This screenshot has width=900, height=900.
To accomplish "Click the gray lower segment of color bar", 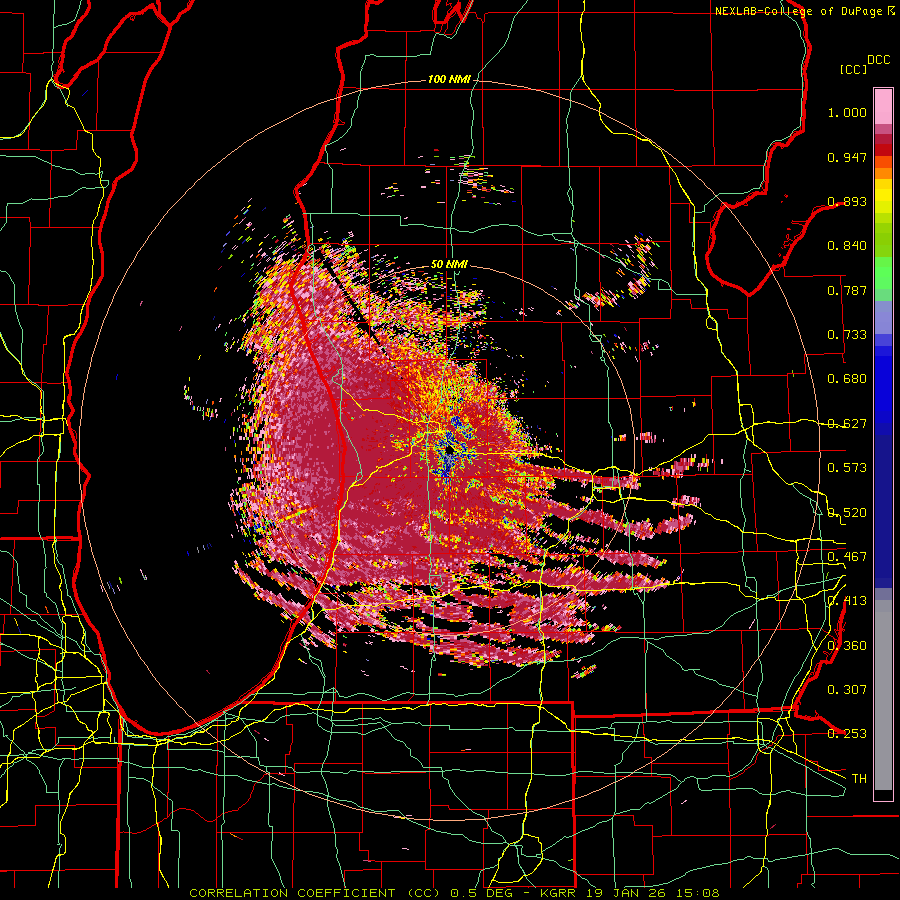I will pyautogui.click(x=883, y=695).
